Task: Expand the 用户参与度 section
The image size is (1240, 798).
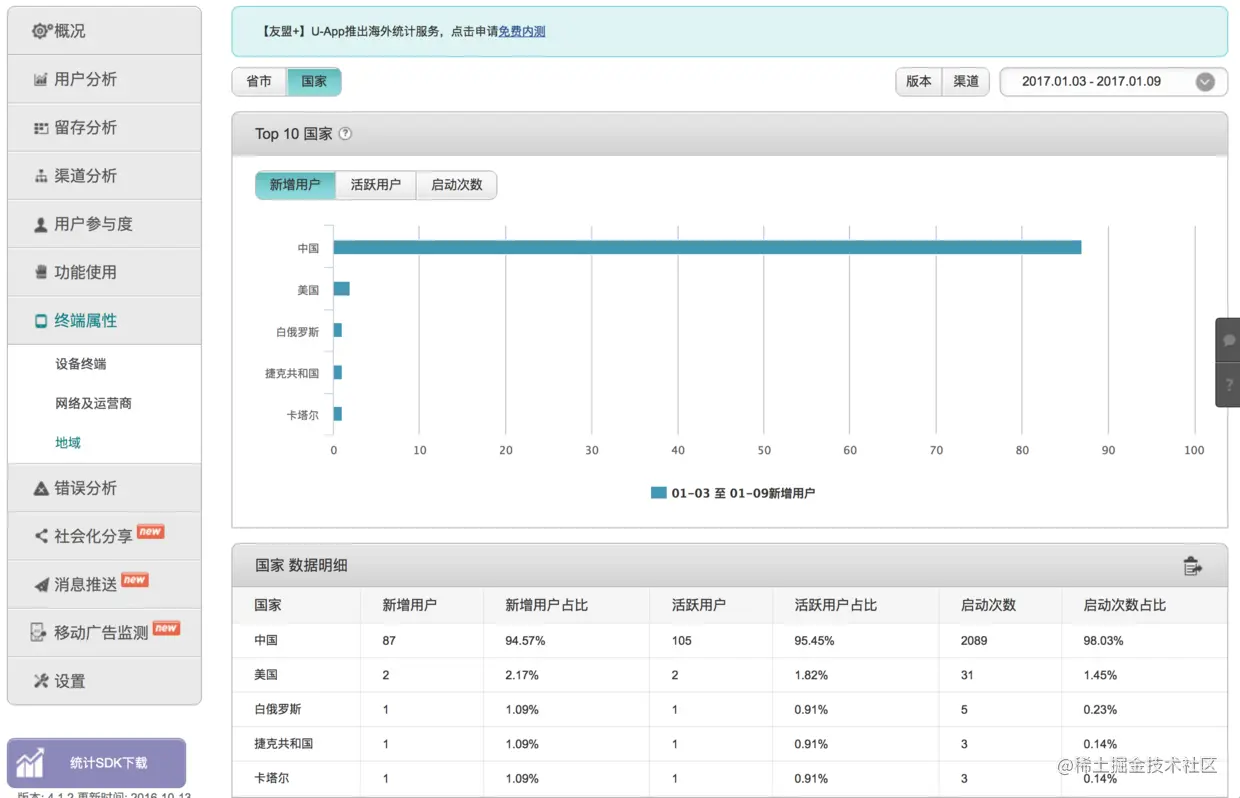Action: [104, 224]
